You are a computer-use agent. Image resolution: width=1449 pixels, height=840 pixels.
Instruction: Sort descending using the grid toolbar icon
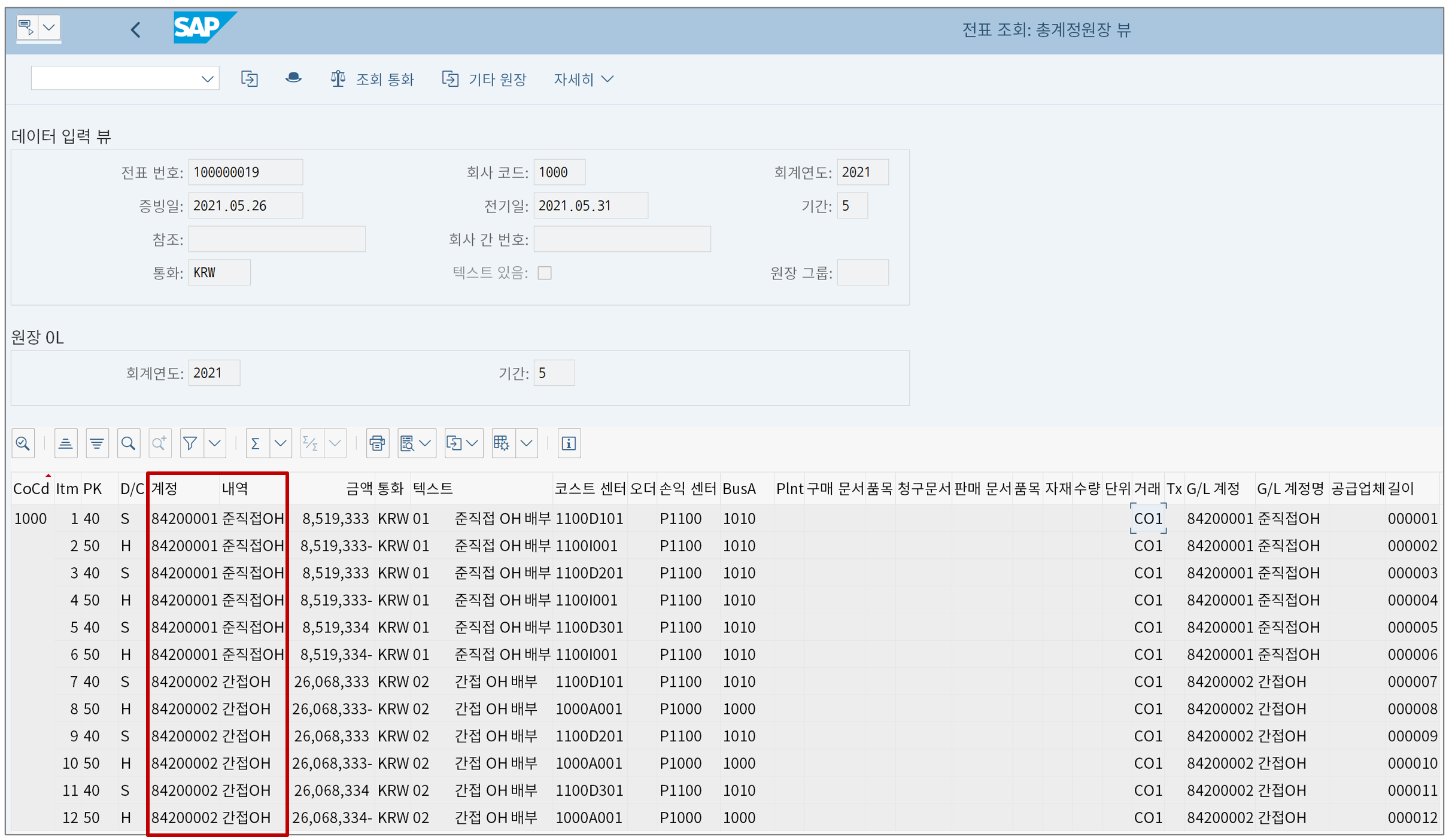tap(97, 443)
